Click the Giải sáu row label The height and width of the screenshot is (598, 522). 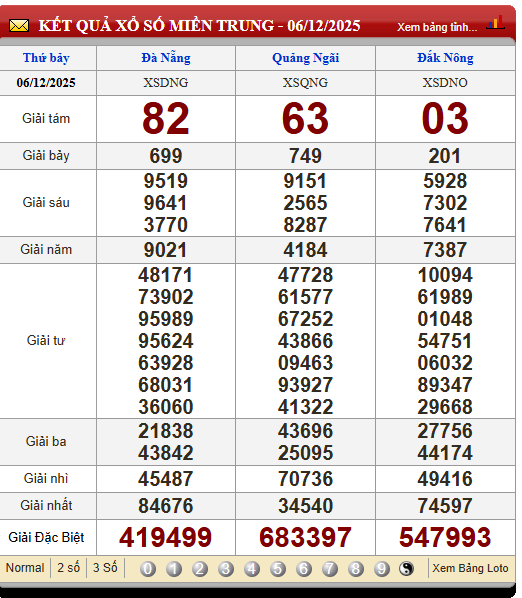(46, 203)
